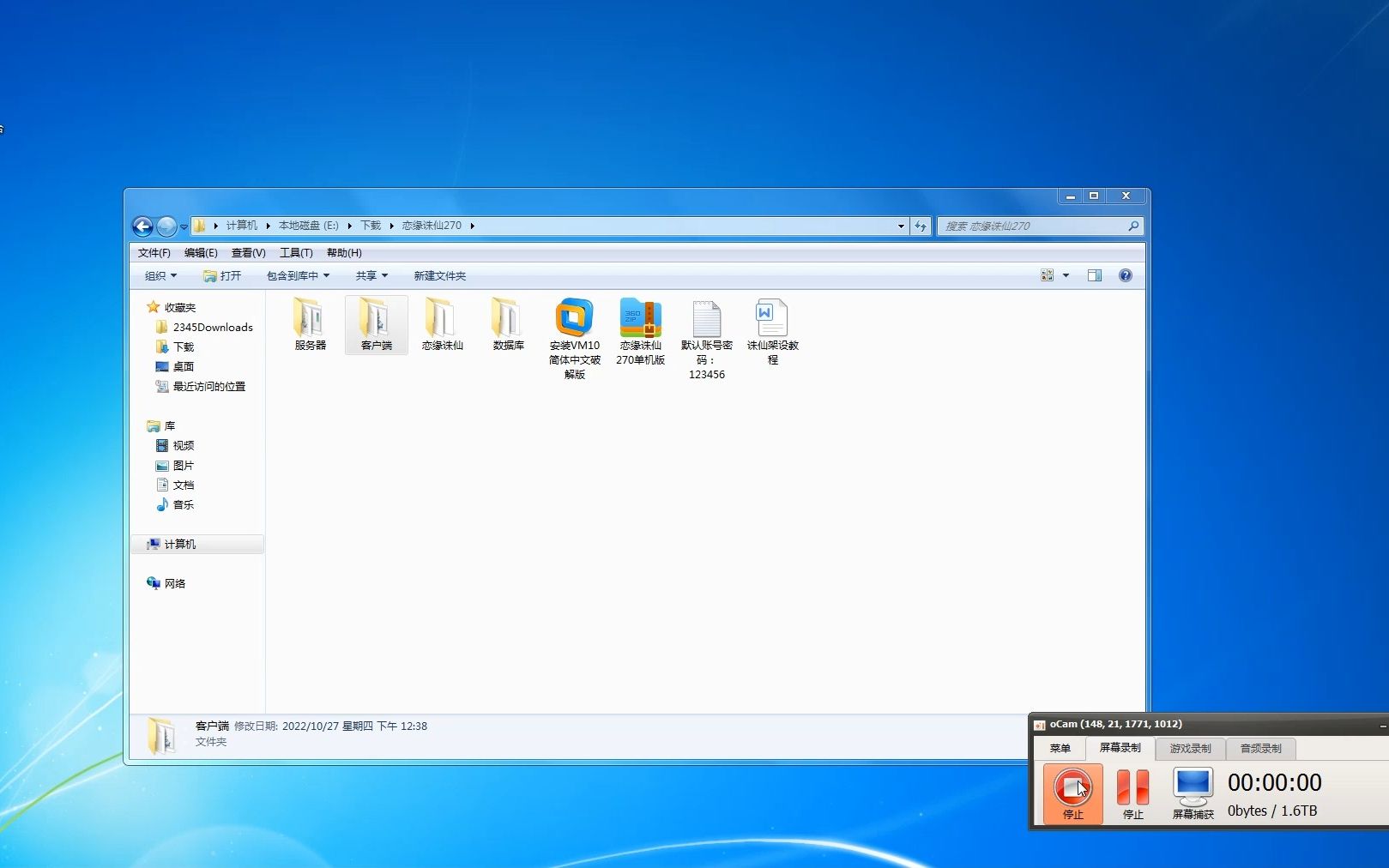Open the 诛仙架设教程 Word document
The image size is (1389, 868).
point(772,331)
